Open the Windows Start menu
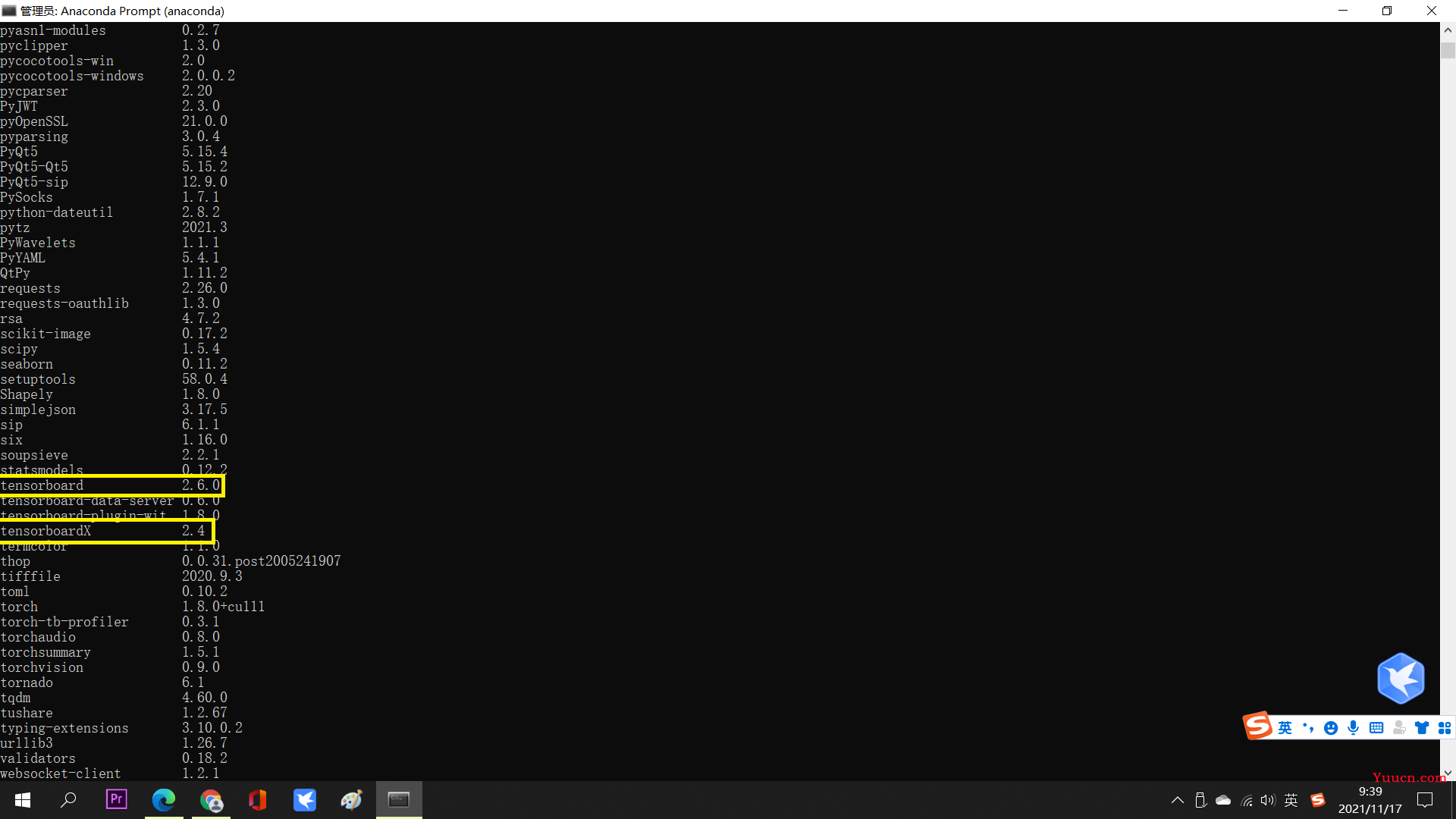The height and width of the screenshot is (819, 1456). pyautogui.click(x=23, y=800)
